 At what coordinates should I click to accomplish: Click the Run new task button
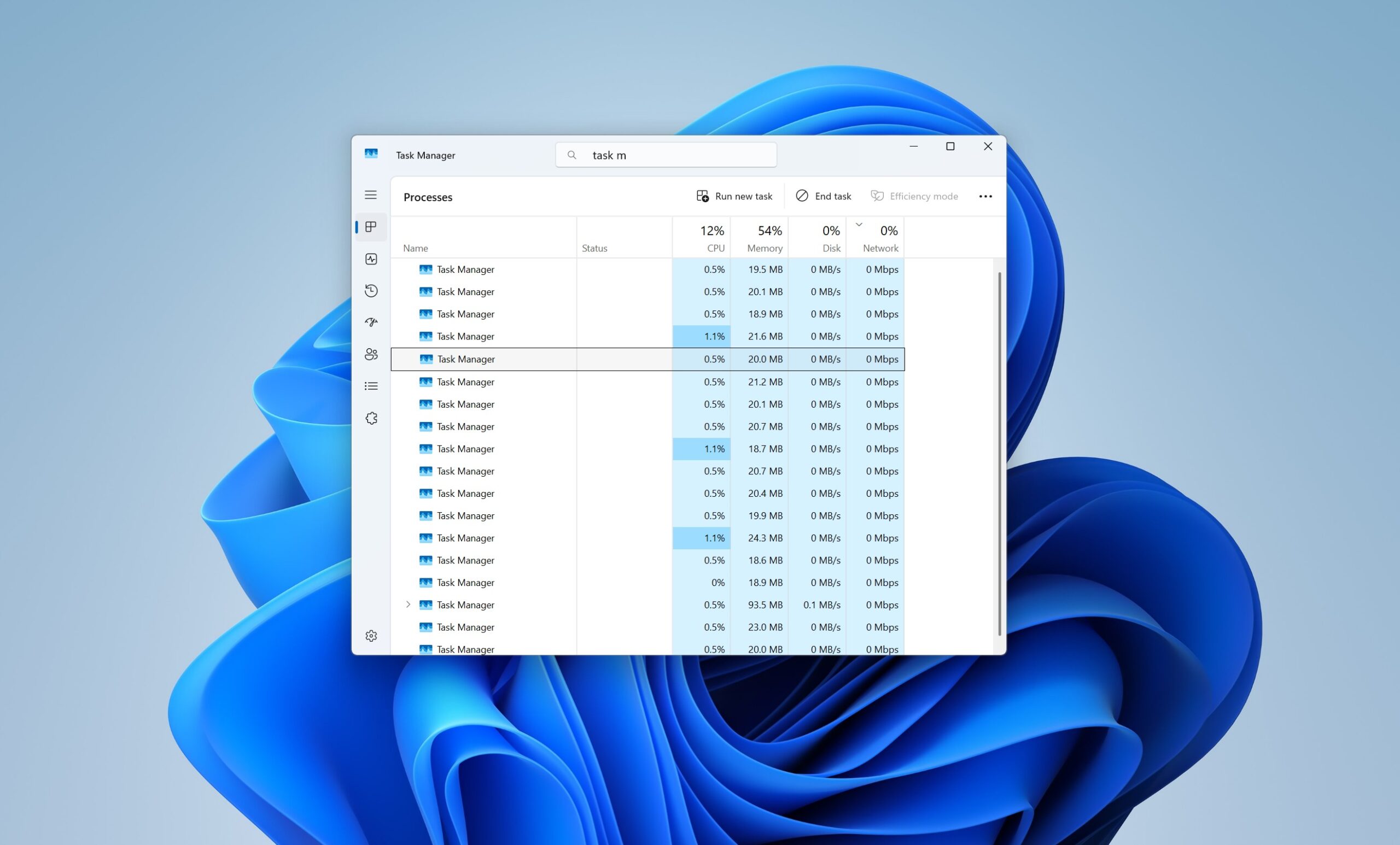click(734, 196)
